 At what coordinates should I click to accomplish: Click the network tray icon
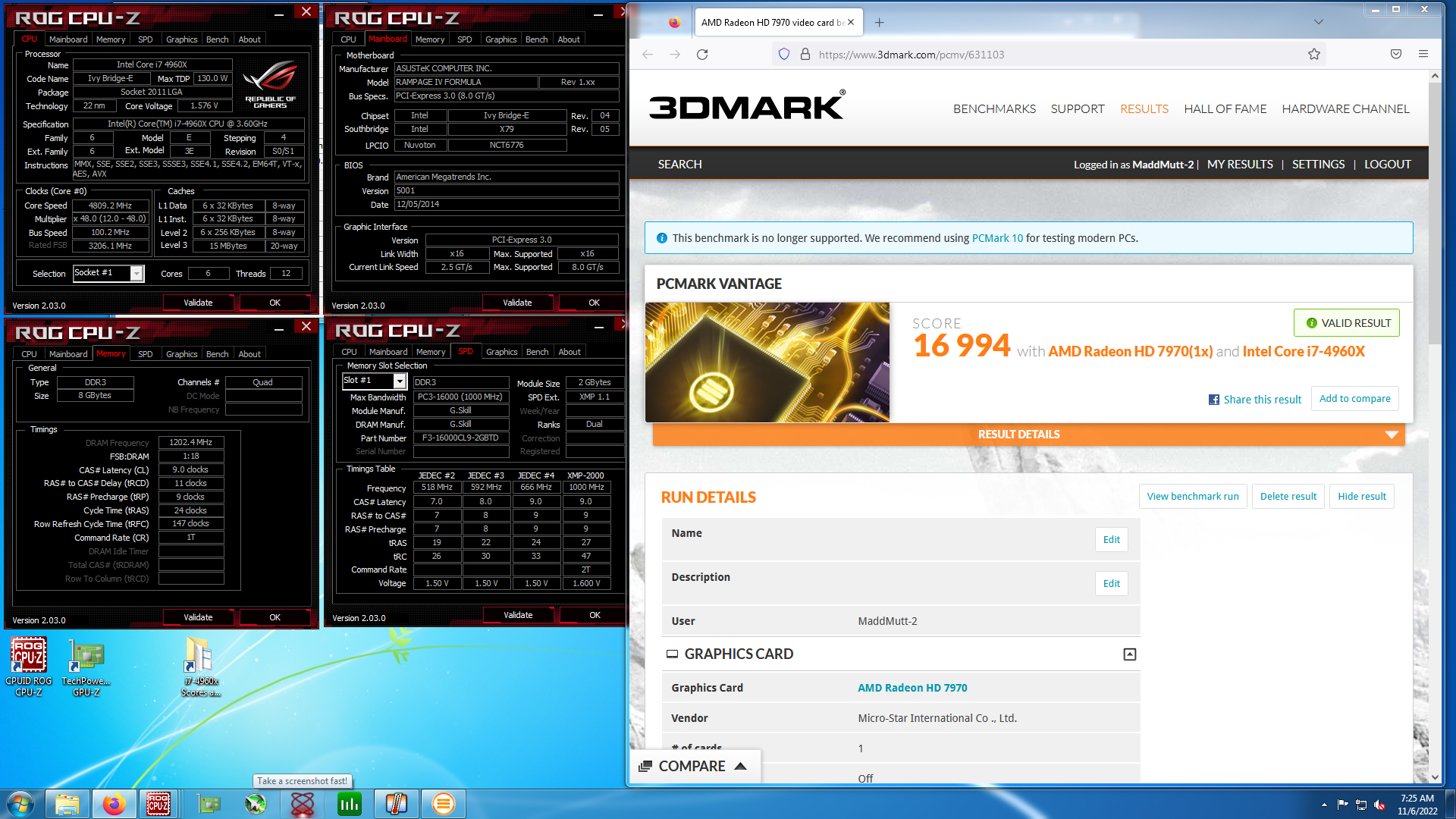click(1361, 805)
